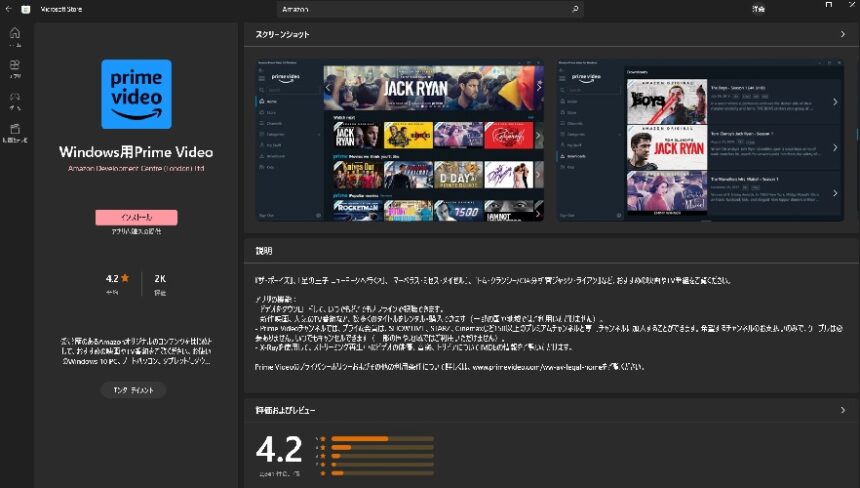The image size is (860, 488).
Task: Click the large 4.2 review score
Action: [x=279, y=450]
